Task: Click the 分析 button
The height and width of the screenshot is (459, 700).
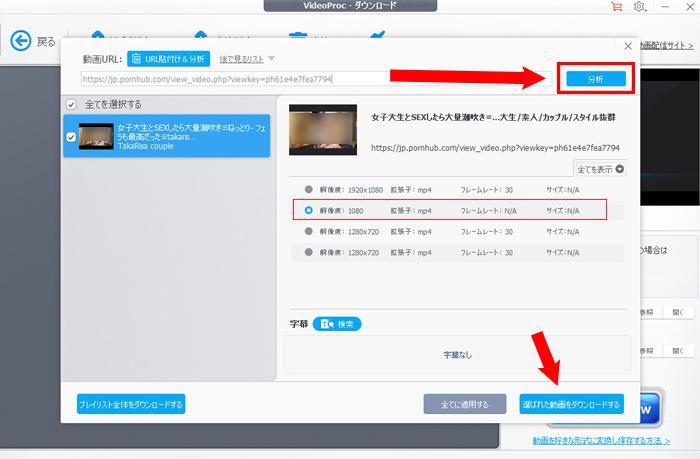Action: tap(596, 79)
